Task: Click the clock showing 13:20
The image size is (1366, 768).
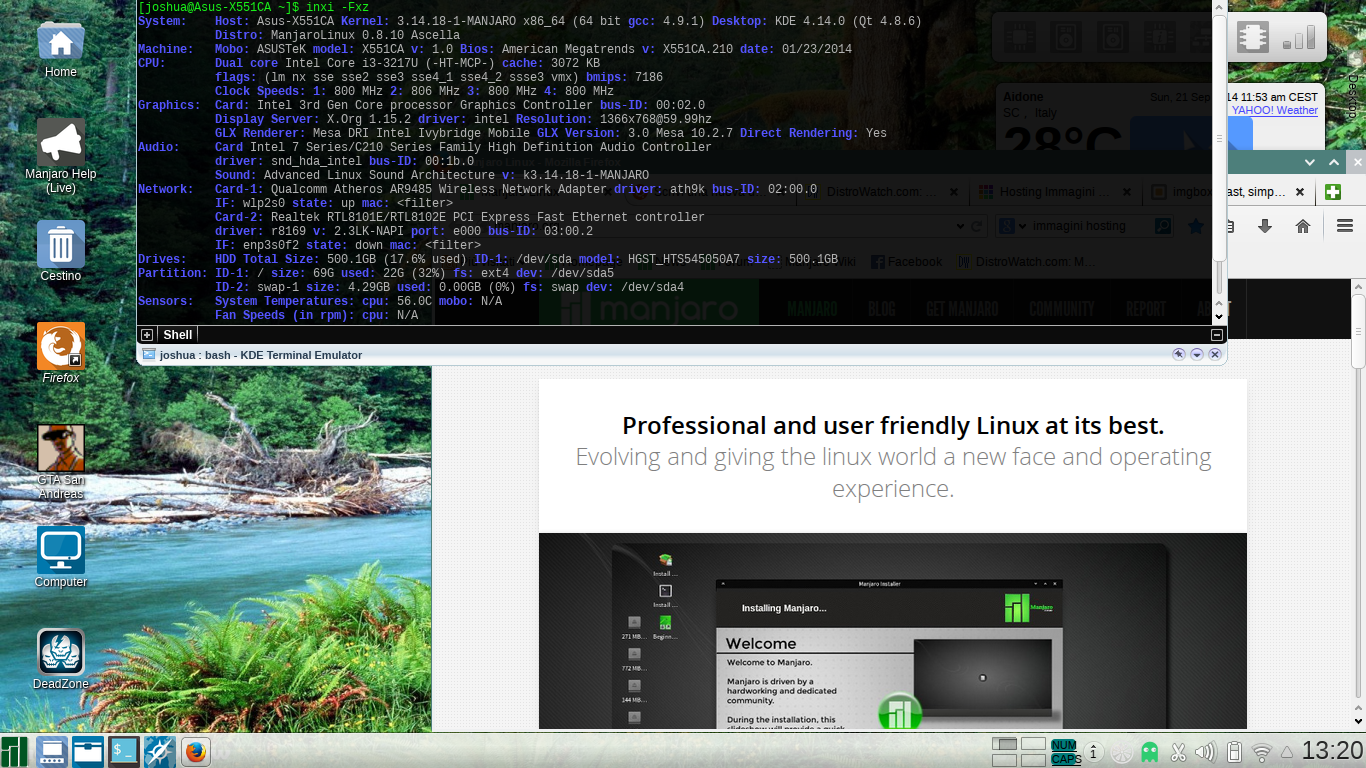Action: (x=1332, y=751)
